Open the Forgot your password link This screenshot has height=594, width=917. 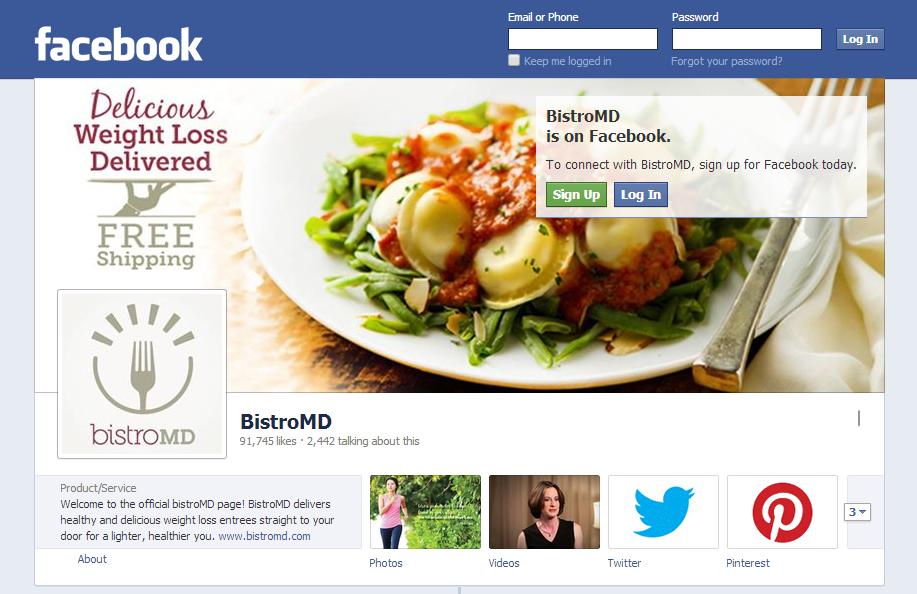tap(726, 61)
